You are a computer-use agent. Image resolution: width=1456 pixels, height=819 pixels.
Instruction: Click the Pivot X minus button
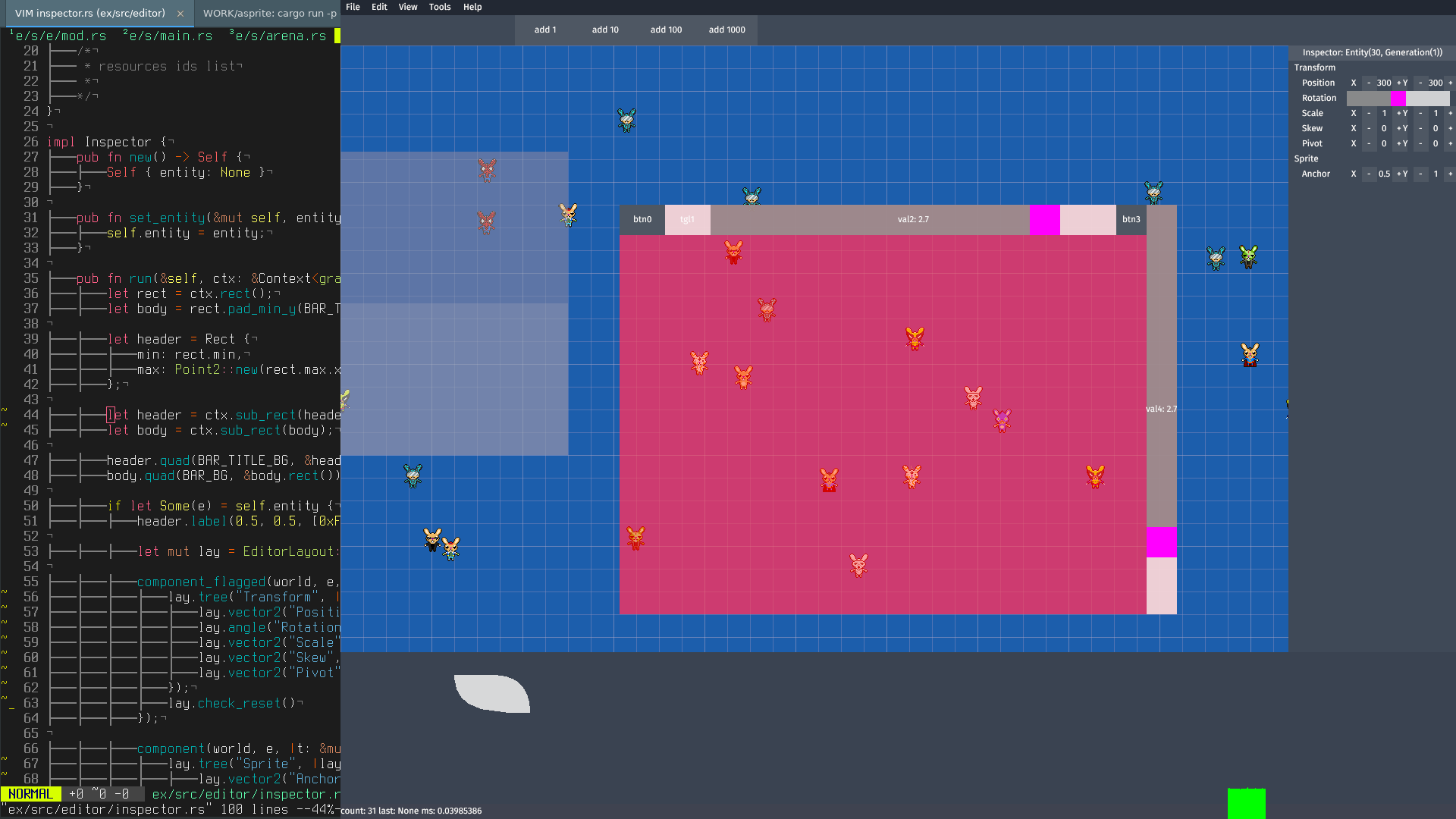[1369, 143]
